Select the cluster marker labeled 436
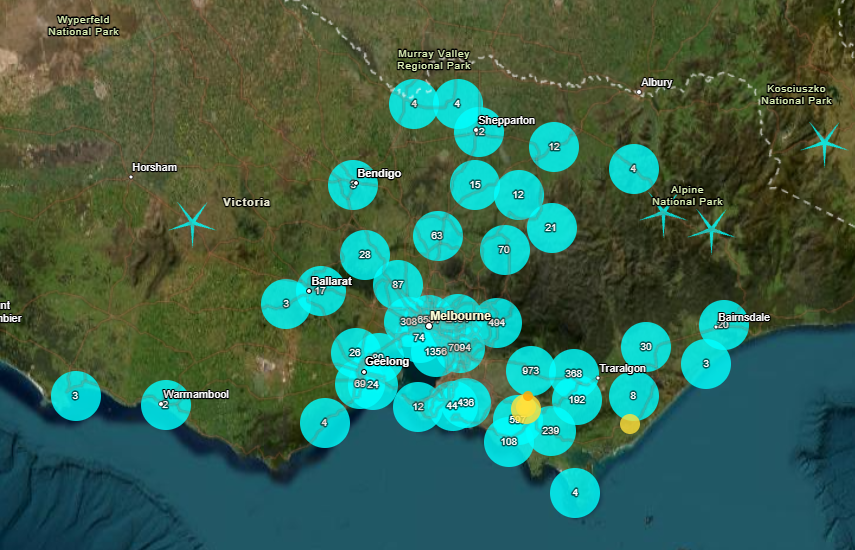Screen dimensions: 855x550 click(x=466, y=403)
